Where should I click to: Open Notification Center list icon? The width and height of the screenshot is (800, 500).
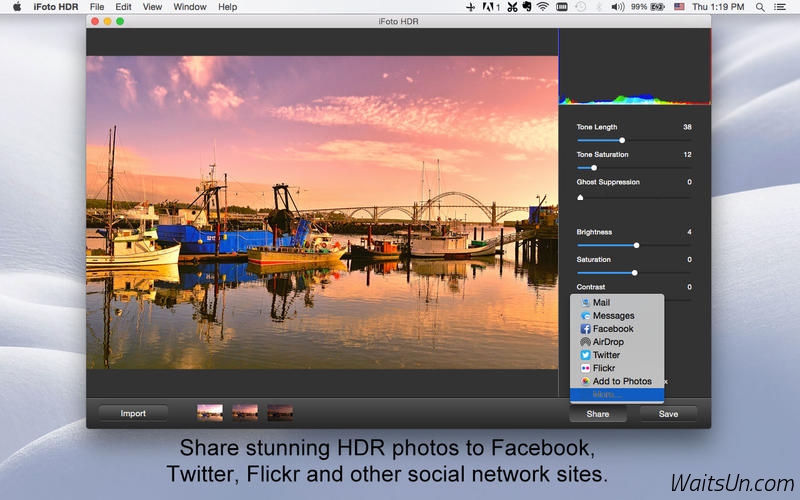(780, 7)
